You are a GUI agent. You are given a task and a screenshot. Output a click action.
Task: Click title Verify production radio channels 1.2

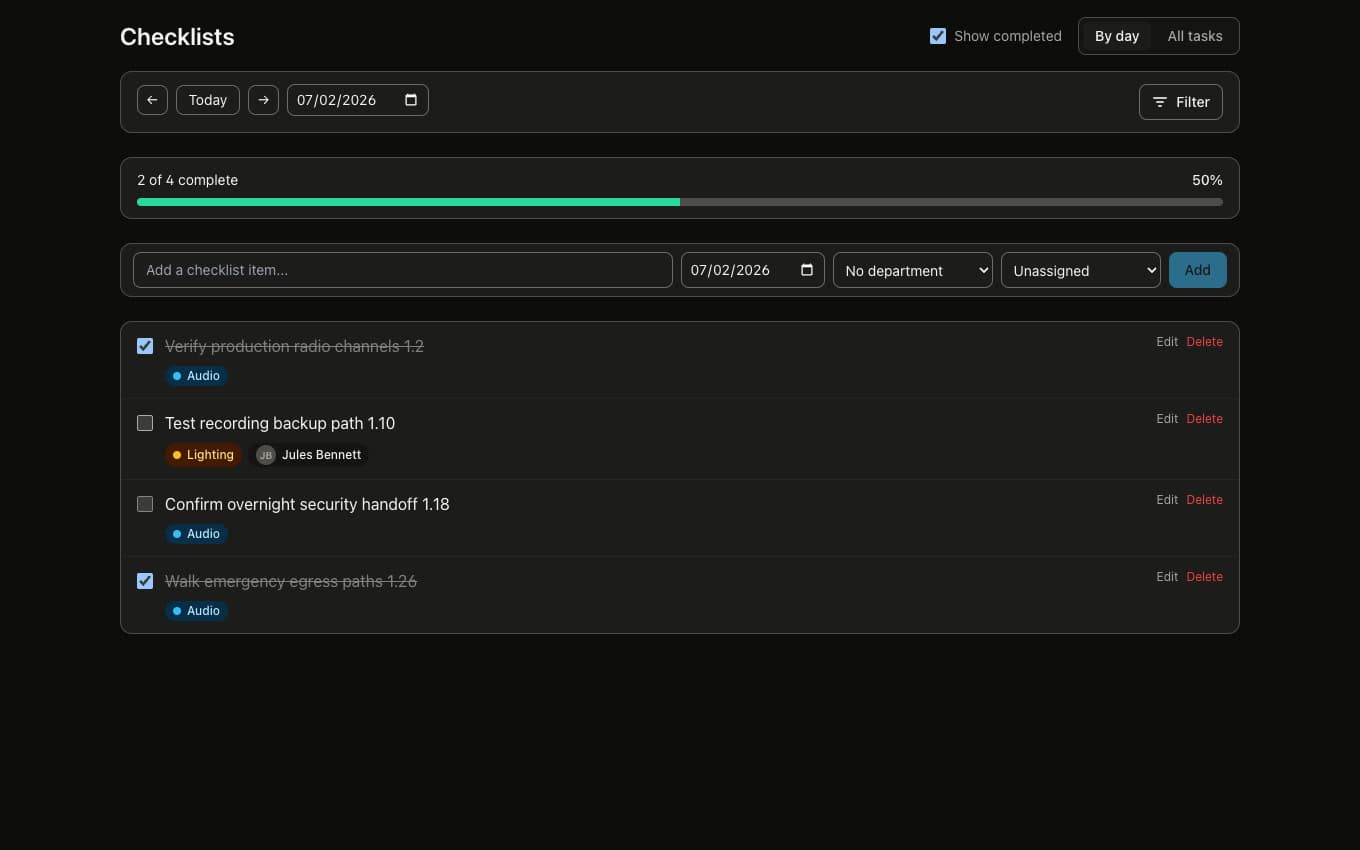(x=294, y=346)
